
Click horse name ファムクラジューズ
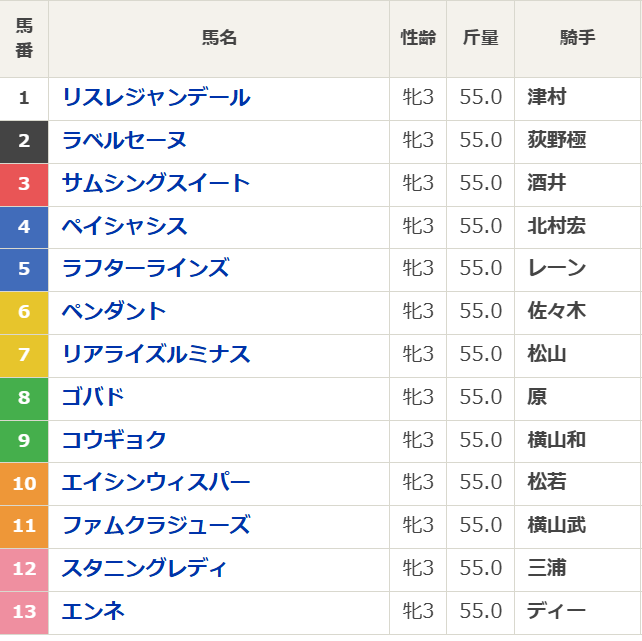point(156,525)
